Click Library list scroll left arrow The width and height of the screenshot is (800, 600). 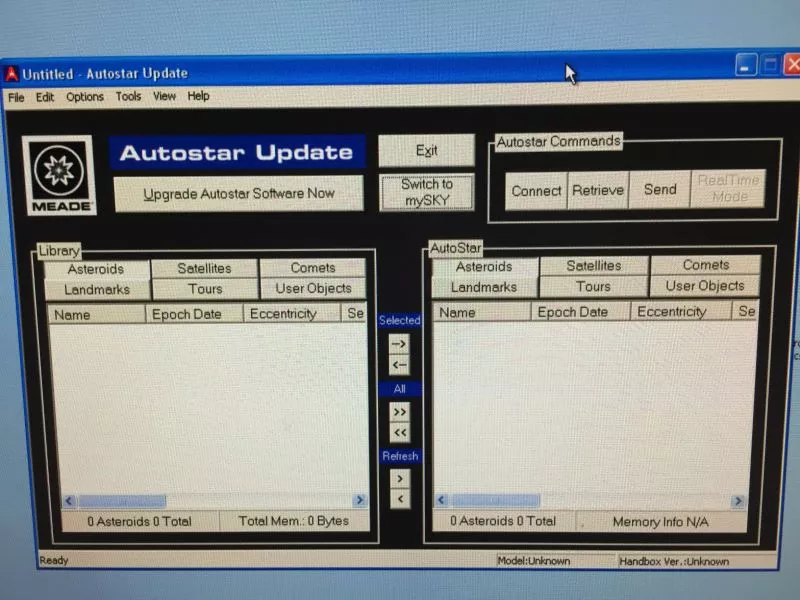69,501
